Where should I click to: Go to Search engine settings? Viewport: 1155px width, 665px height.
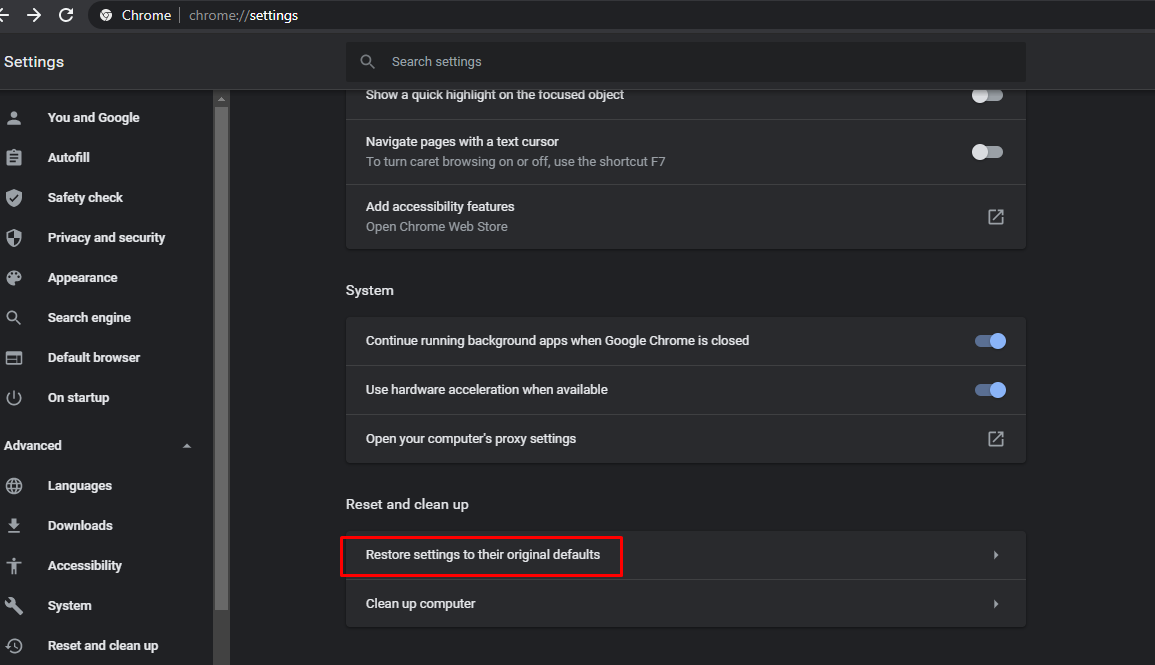(89, 317)
